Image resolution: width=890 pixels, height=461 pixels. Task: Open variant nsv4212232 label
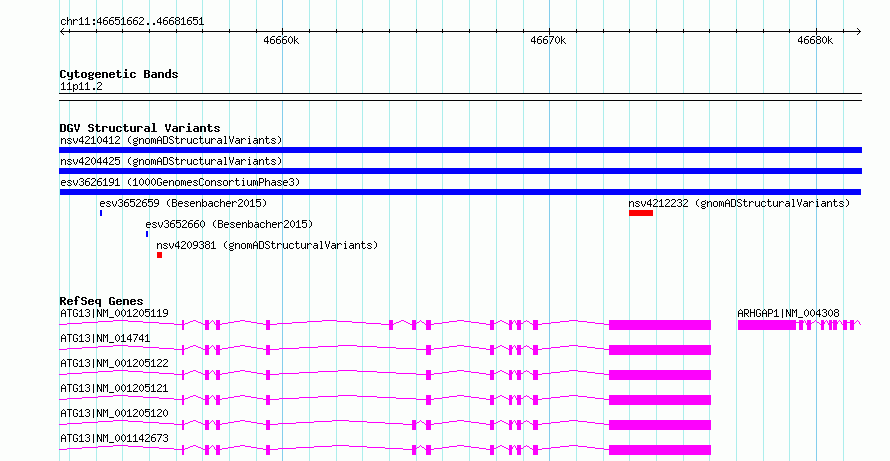[739, 203]
